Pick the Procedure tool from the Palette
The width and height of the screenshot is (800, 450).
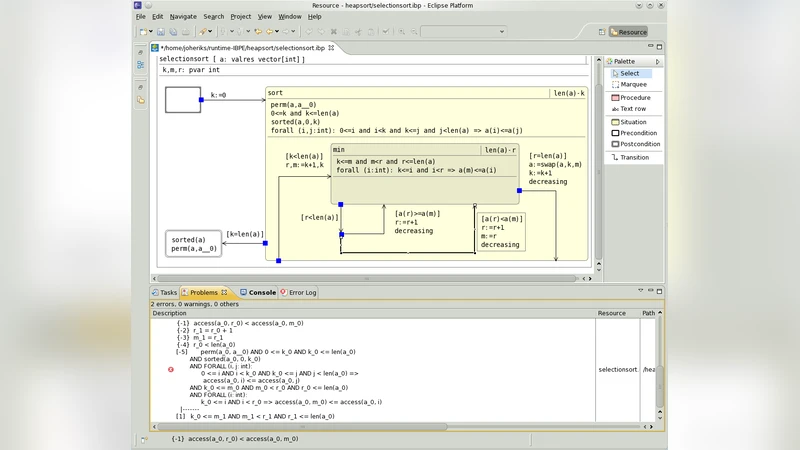(x=634, y=98)
